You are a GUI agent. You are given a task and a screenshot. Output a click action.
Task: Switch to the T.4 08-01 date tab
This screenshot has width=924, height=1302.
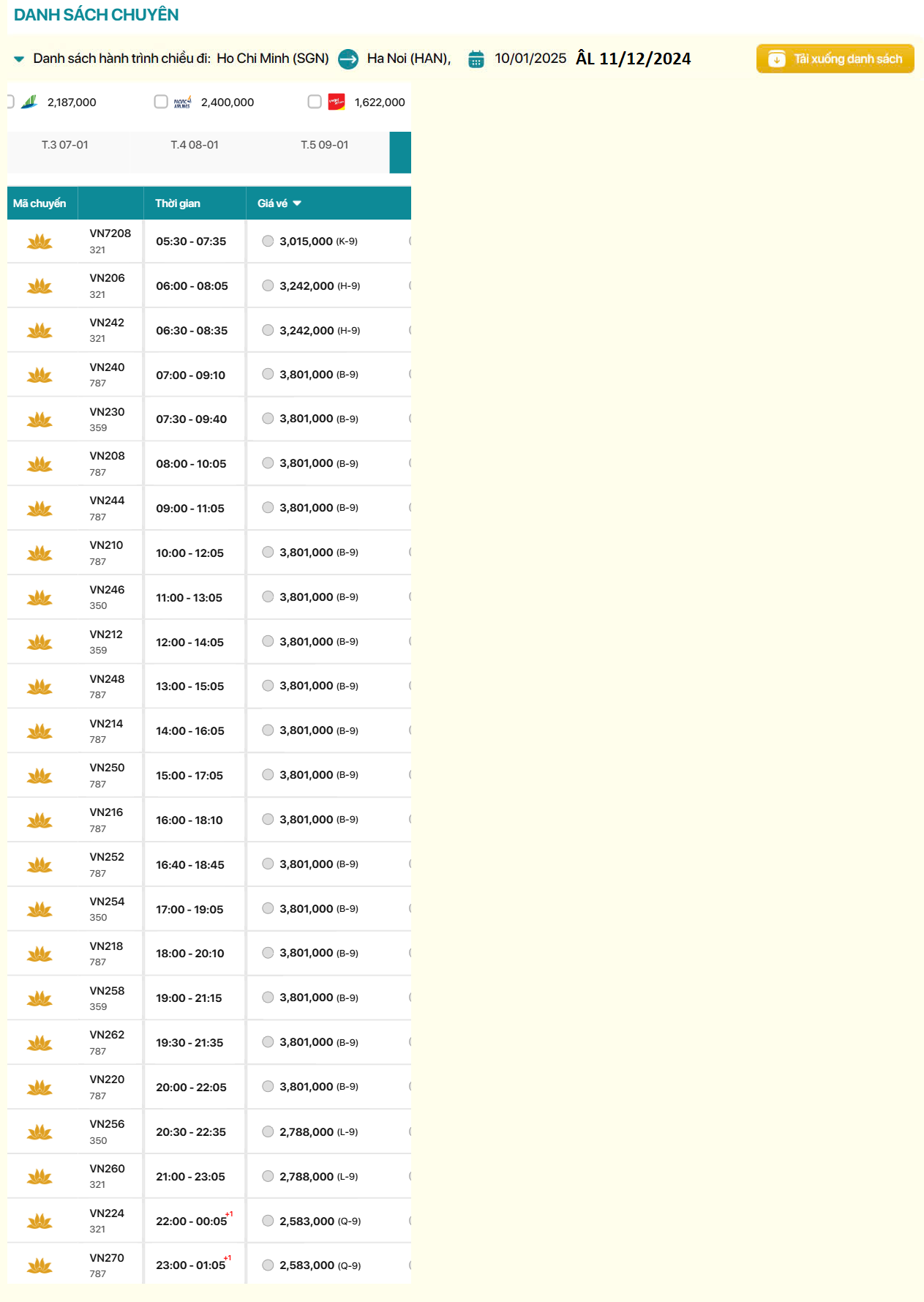tap(195, 145)
